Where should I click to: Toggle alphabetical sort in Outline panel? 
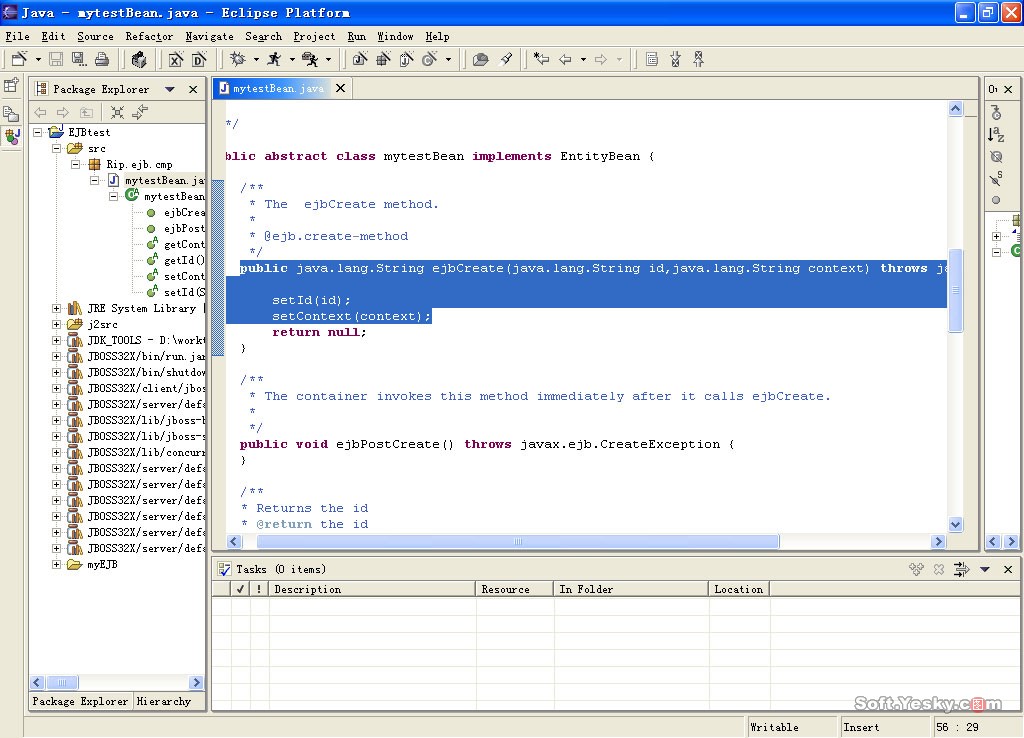pyautogui.click(x=996, y=134)
